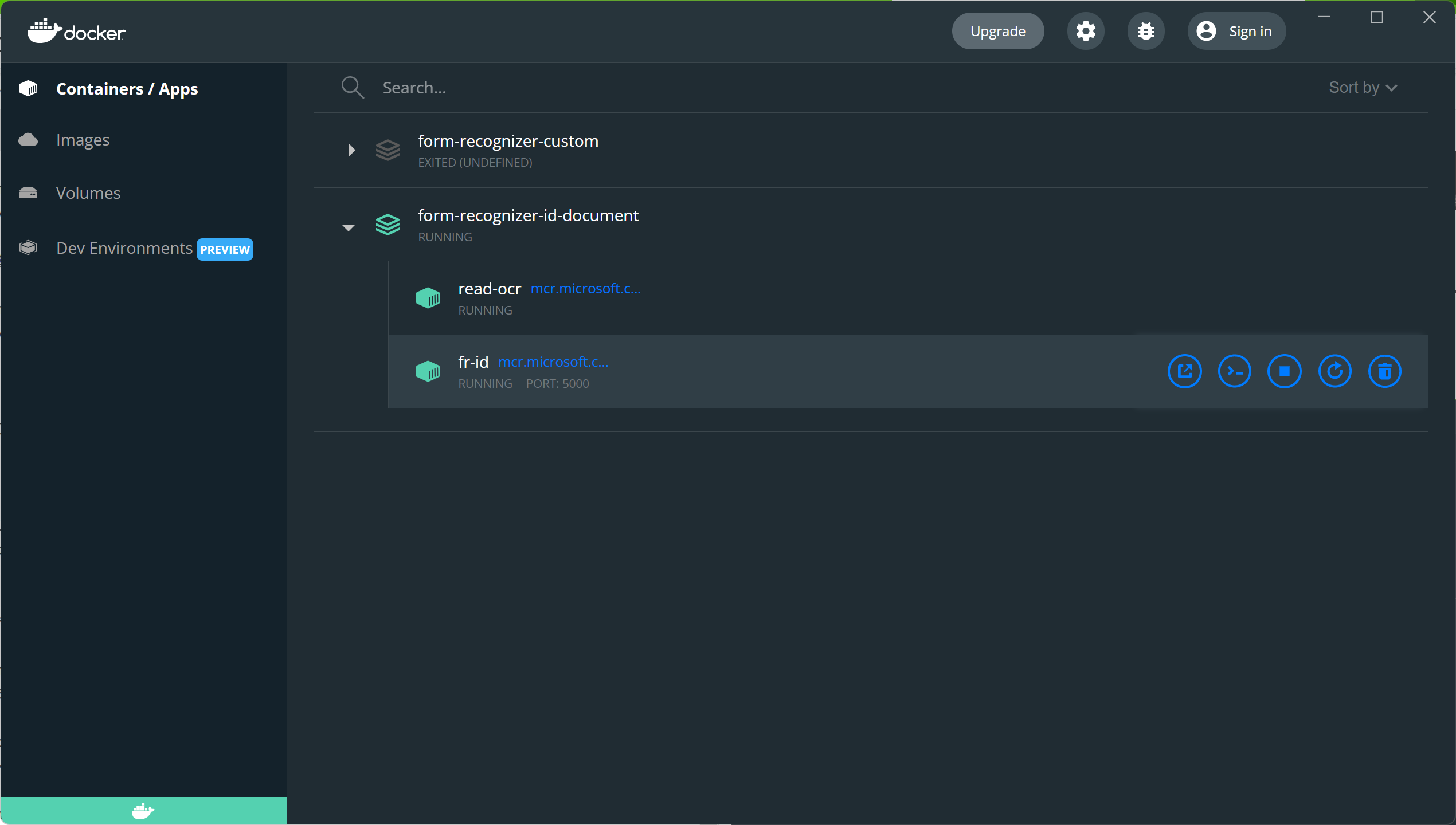
Task: Open Docker settings gear icon
Action: click(1085, 31)
